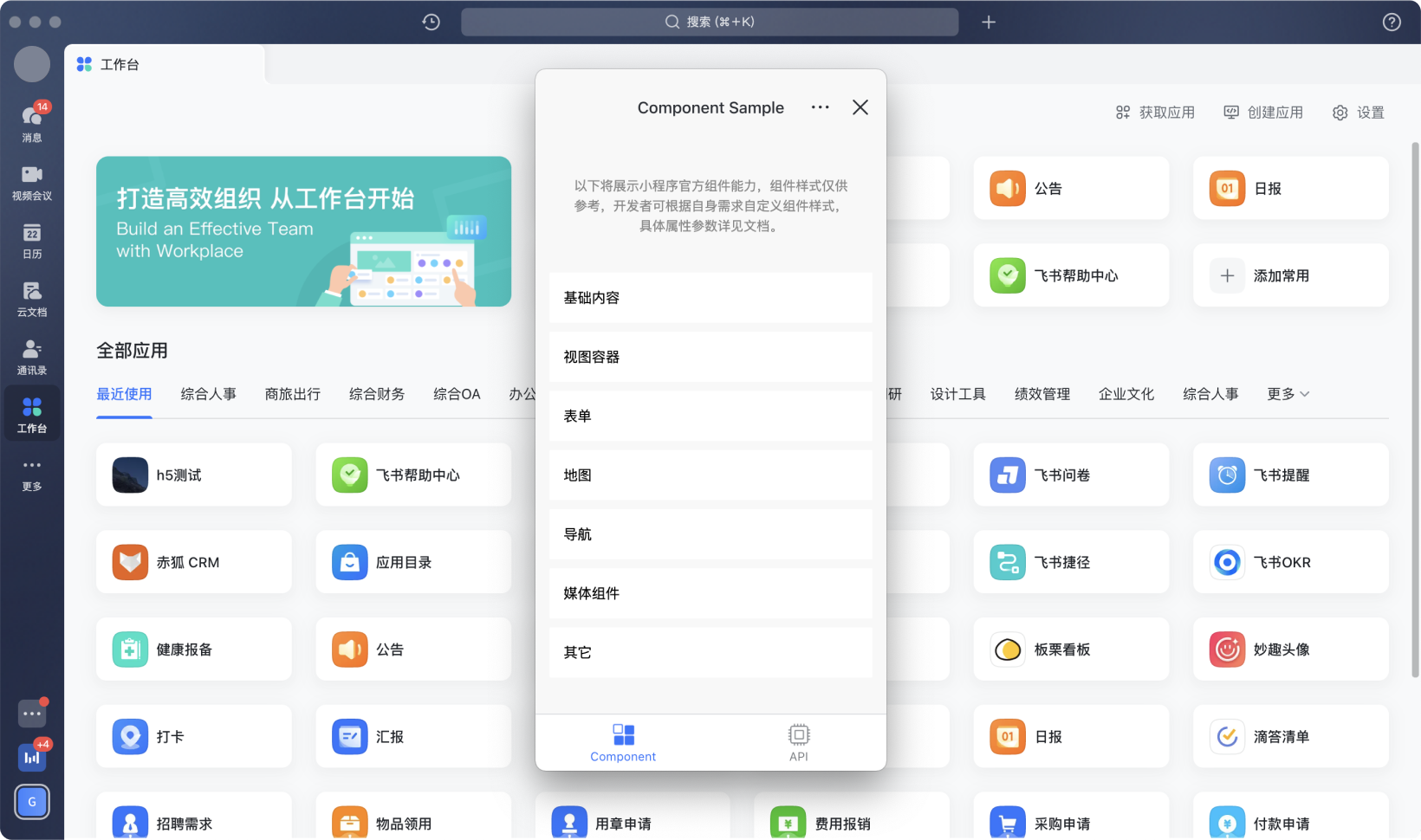Screen dimensions: 1421x840
Task: Click 添加常用 card
Action: 1291,275
